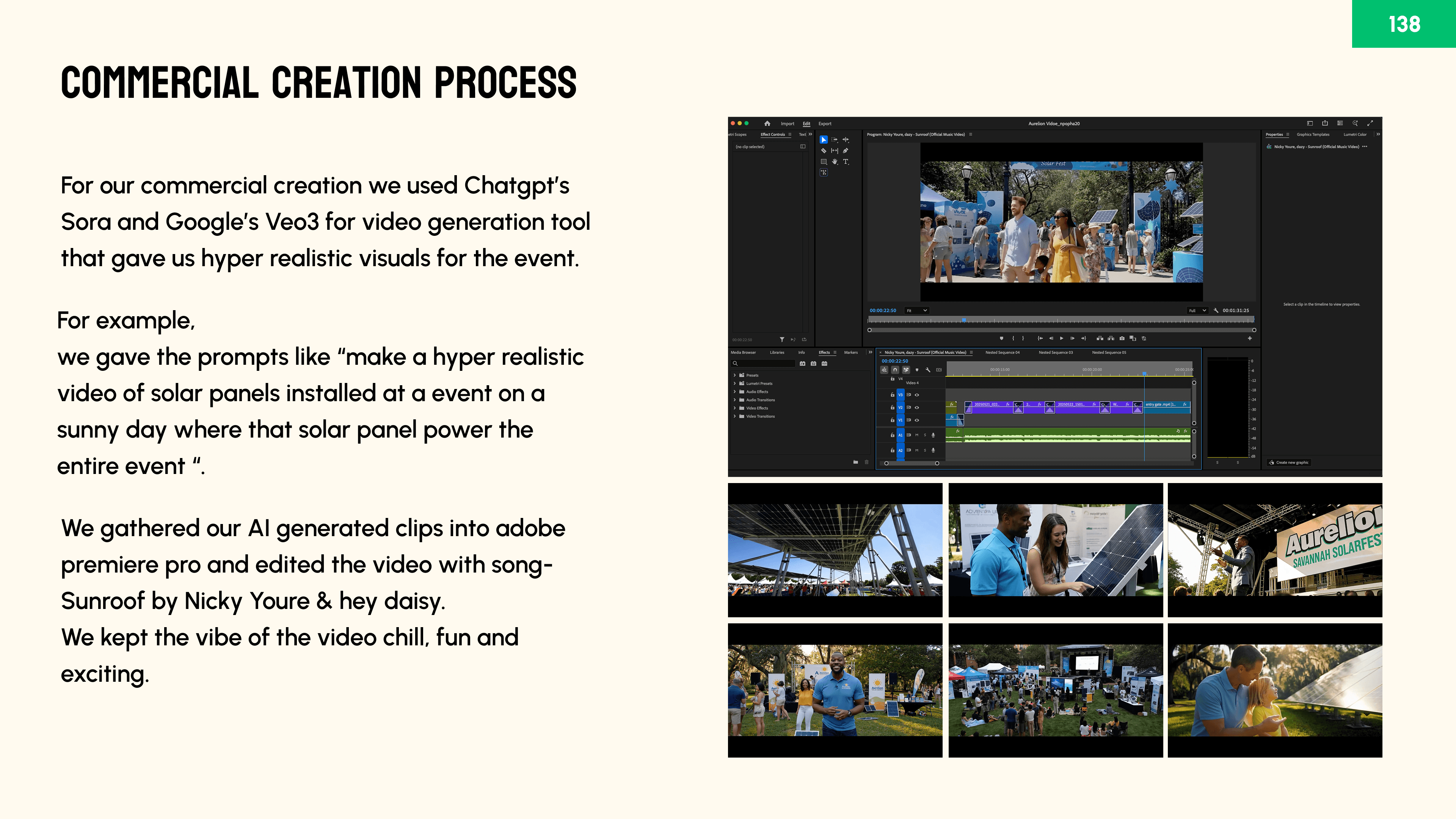Expand the Video Transitions folder
The image size is (1456, 819).
click(735, 416)
